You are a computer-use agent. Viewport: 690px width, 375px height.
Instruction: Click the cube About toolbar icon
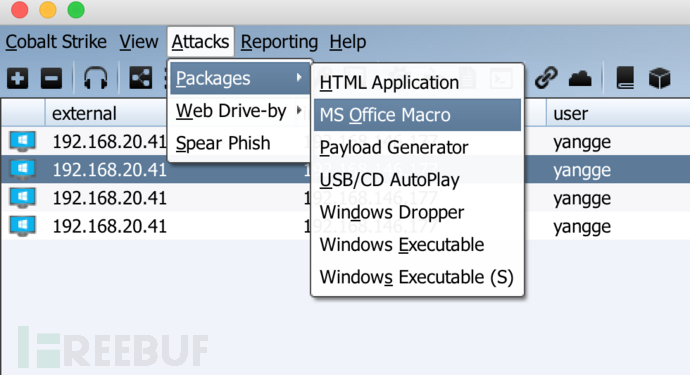click(659, 78)
